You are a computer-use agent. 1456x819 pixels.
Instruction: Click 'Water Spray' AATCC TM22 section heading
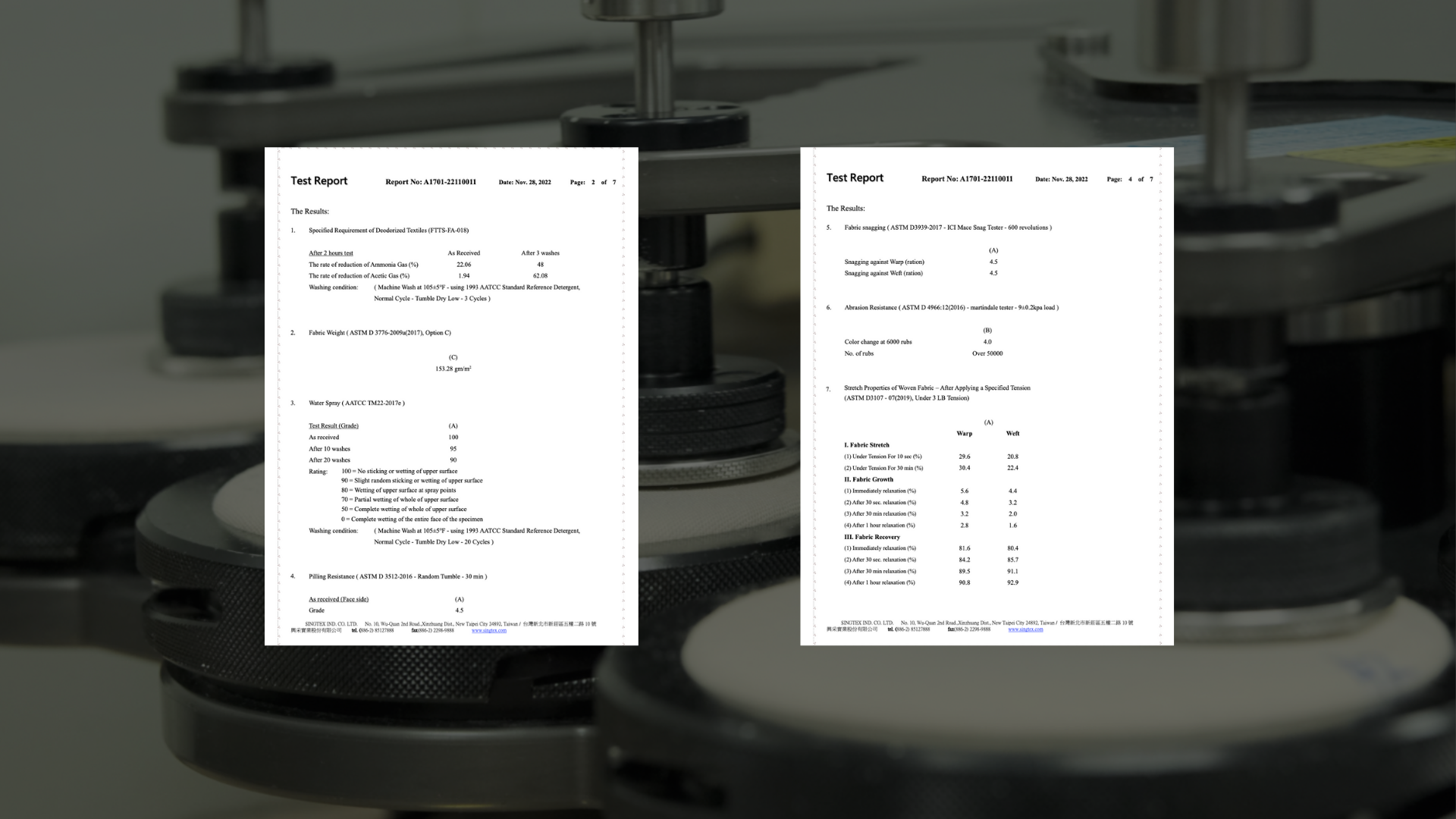[356, 403]
